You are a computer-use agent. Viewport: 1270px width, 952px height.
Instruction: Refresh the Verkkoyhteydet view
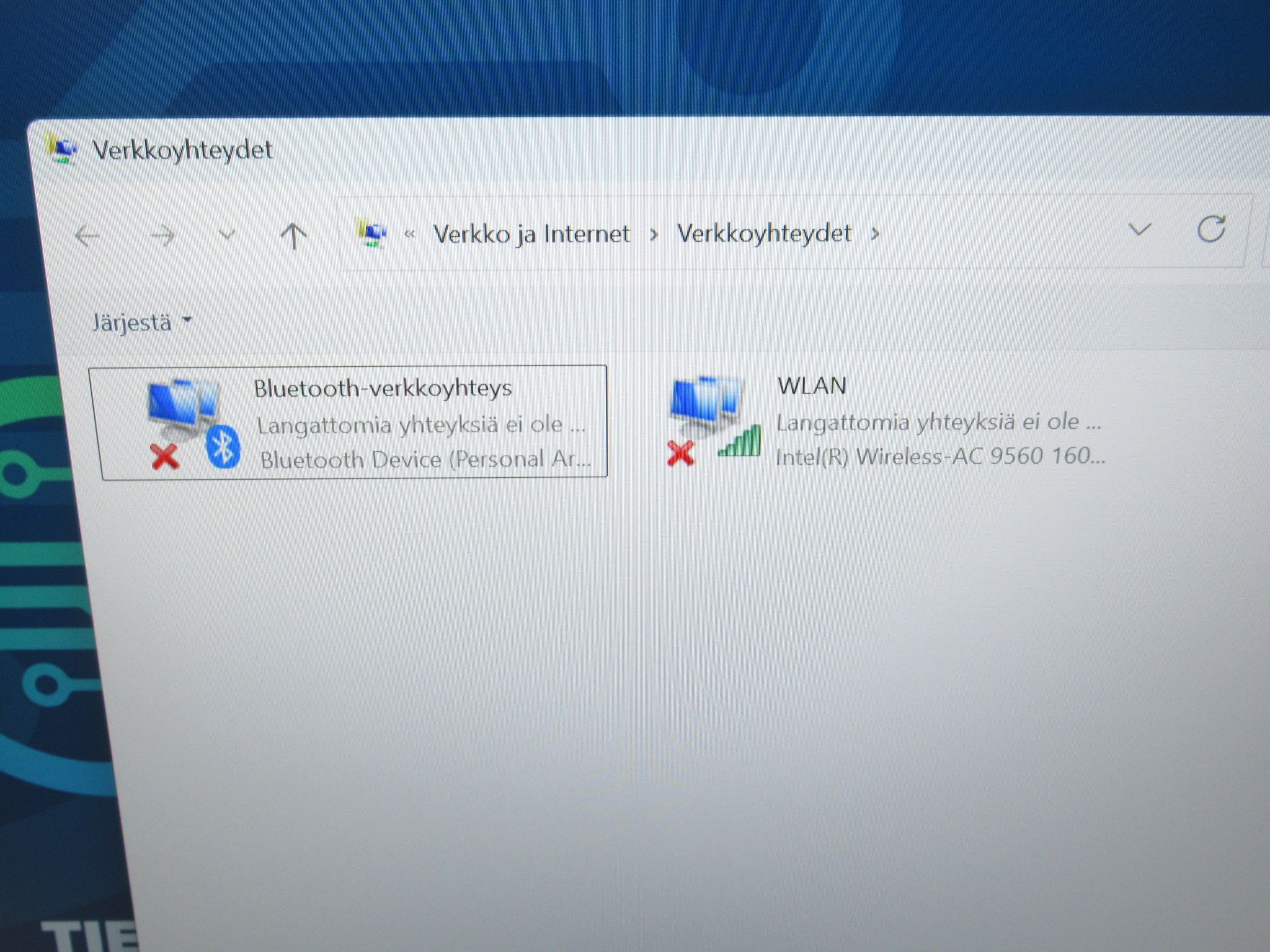tap(1210, 229)
